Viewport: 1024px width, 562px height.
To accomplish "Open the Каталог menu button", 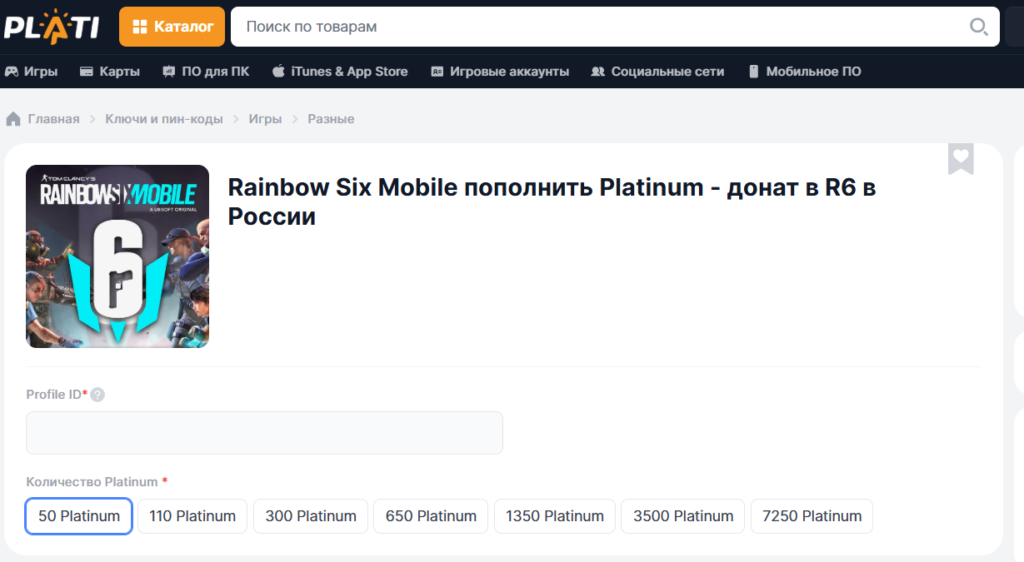I will (172, 27).
